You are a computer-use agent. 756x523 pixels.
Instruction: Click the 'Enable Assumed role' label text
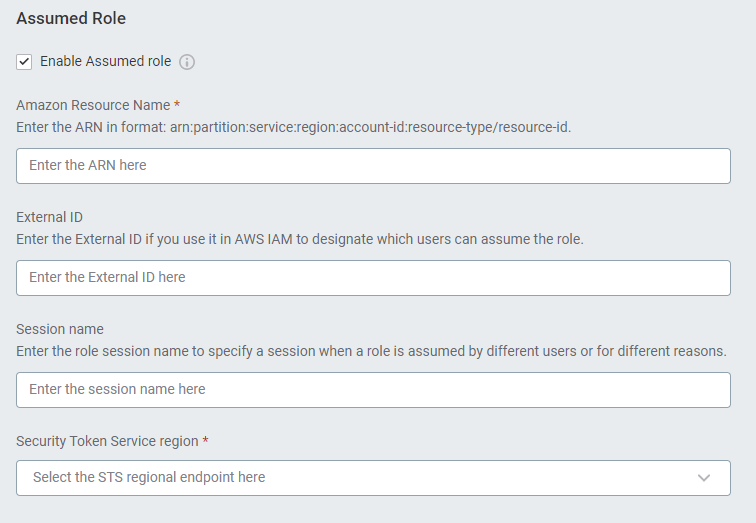coord(105,61)
